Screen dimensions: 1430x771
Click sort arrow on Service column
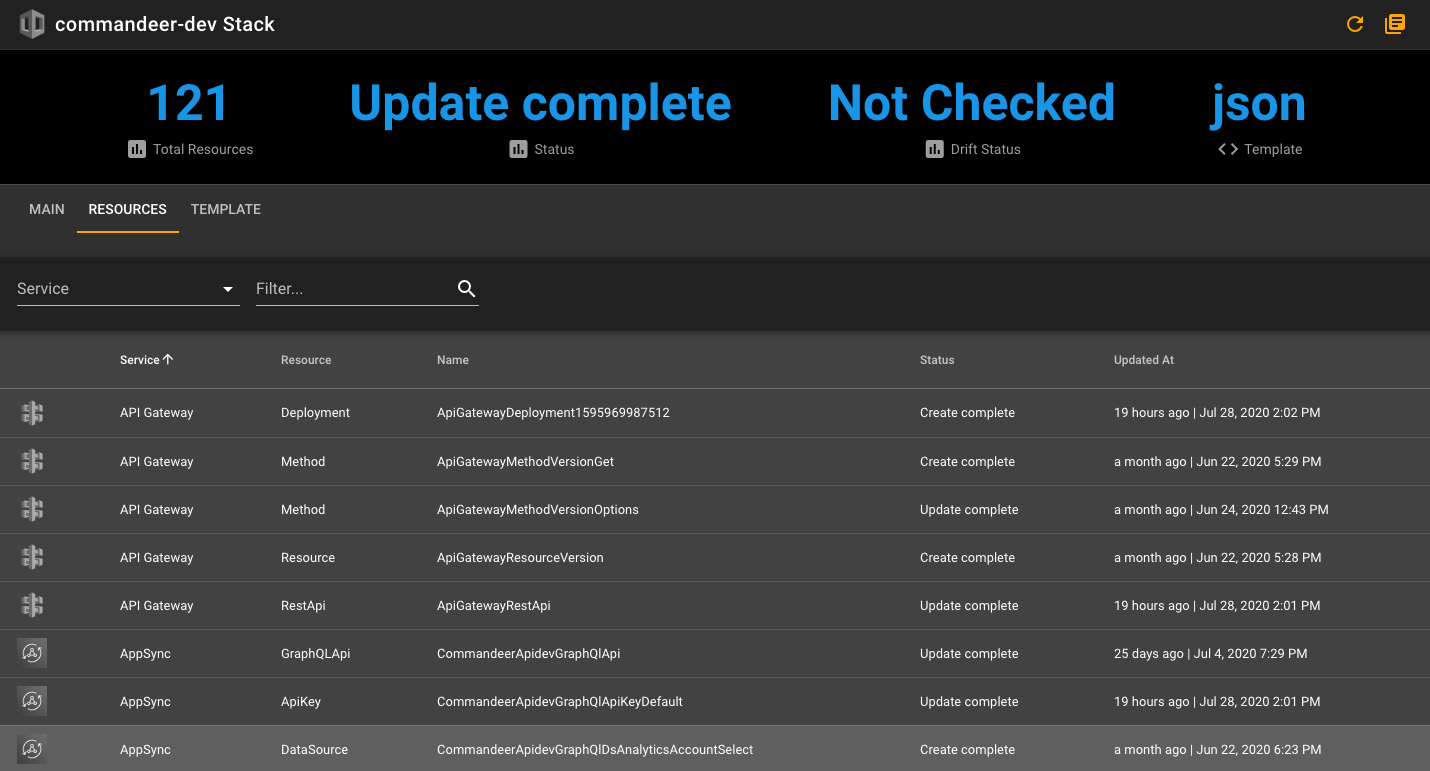point(168,359)
